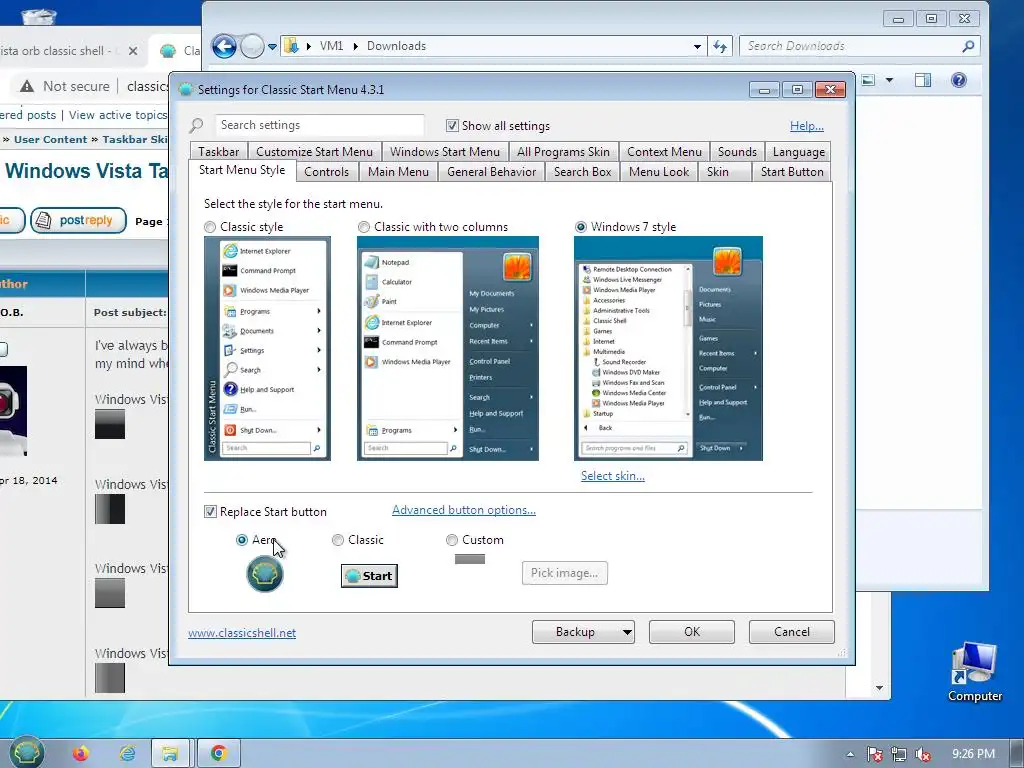This screenshot has height=768, width=1024.
Task: Open the Menu Look tab
Action: click(x=658, y=172)
